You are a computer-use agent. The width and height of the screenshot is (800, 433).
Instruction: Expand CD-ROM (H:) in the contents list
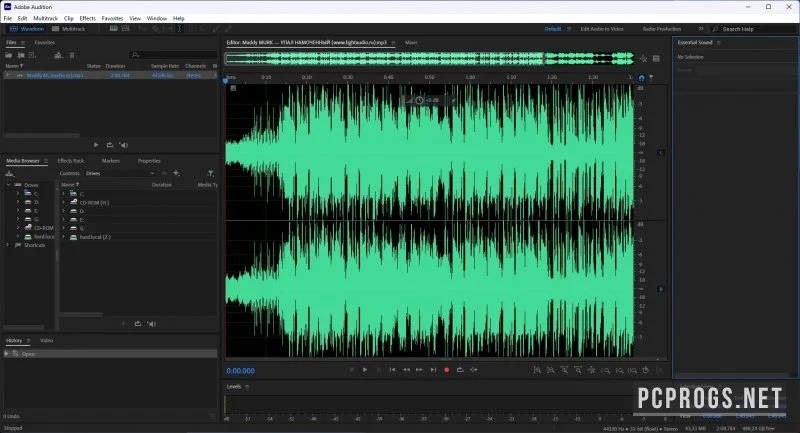tap(63, 202)
